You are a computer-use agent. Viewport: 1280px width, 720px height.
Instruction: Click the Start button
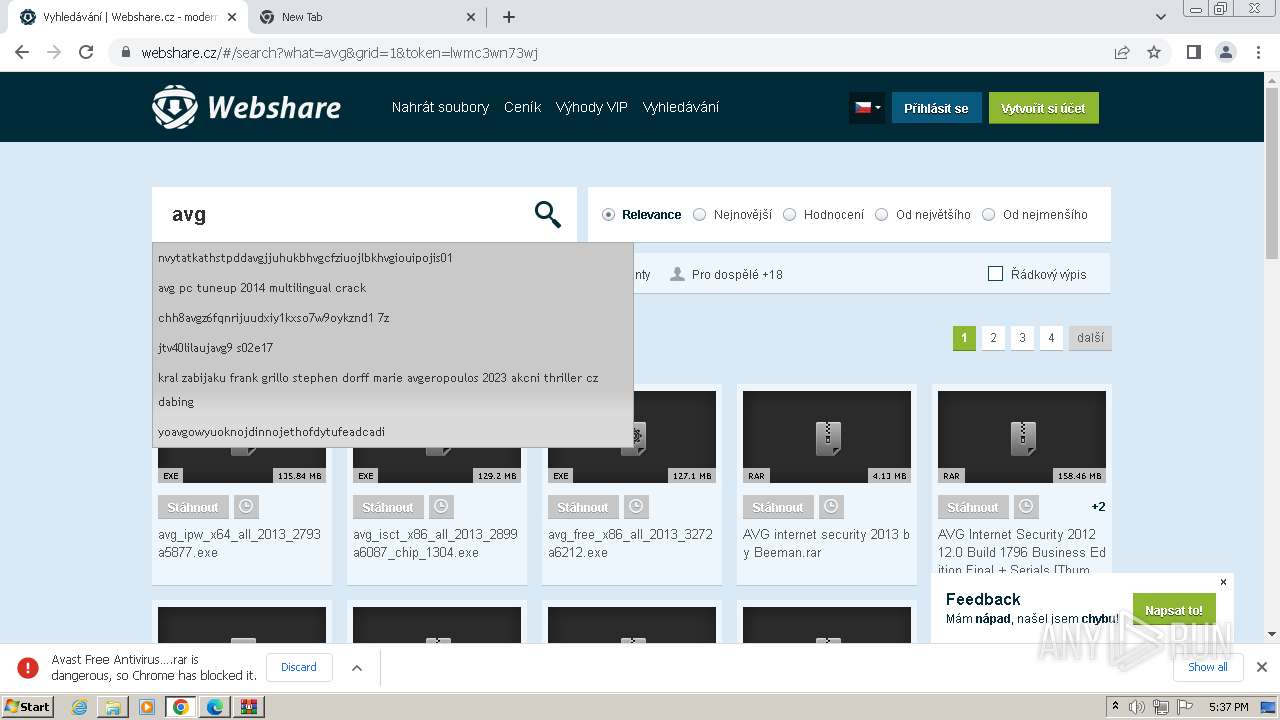(x=28, y=707)
